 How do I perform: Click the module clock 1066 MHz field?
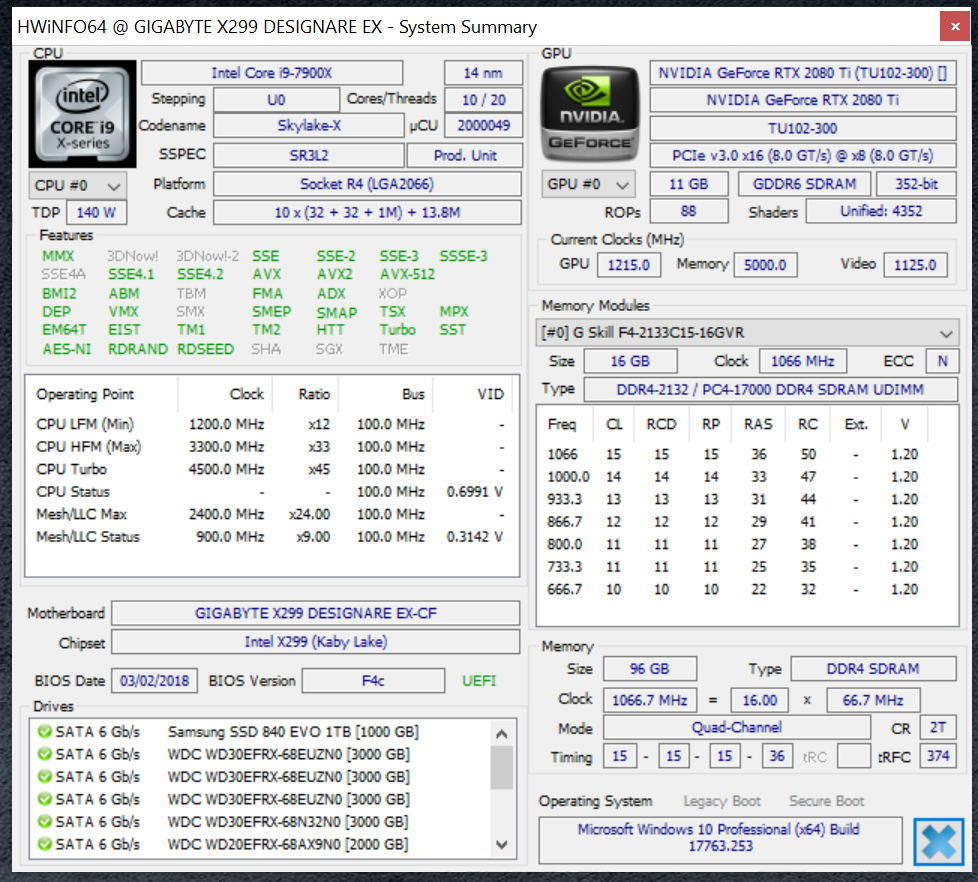coord(803,361)
